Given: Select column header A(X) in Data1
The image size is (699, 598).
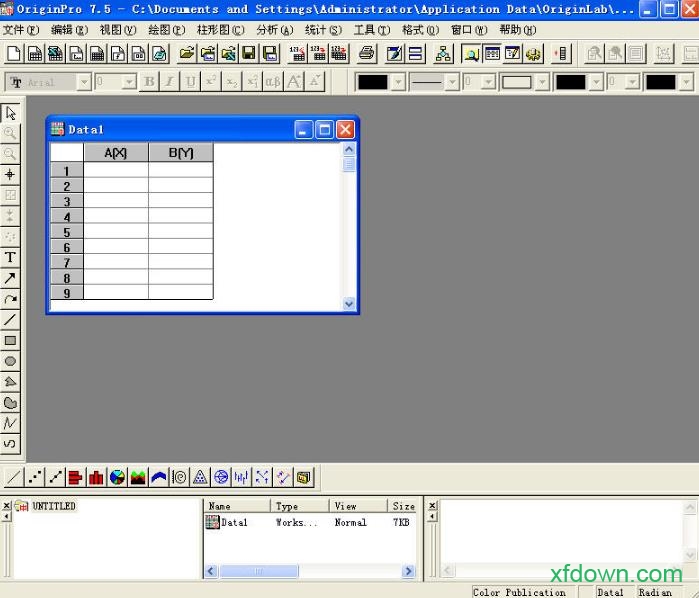Looking at the screenshot, I should coord(116,153).
